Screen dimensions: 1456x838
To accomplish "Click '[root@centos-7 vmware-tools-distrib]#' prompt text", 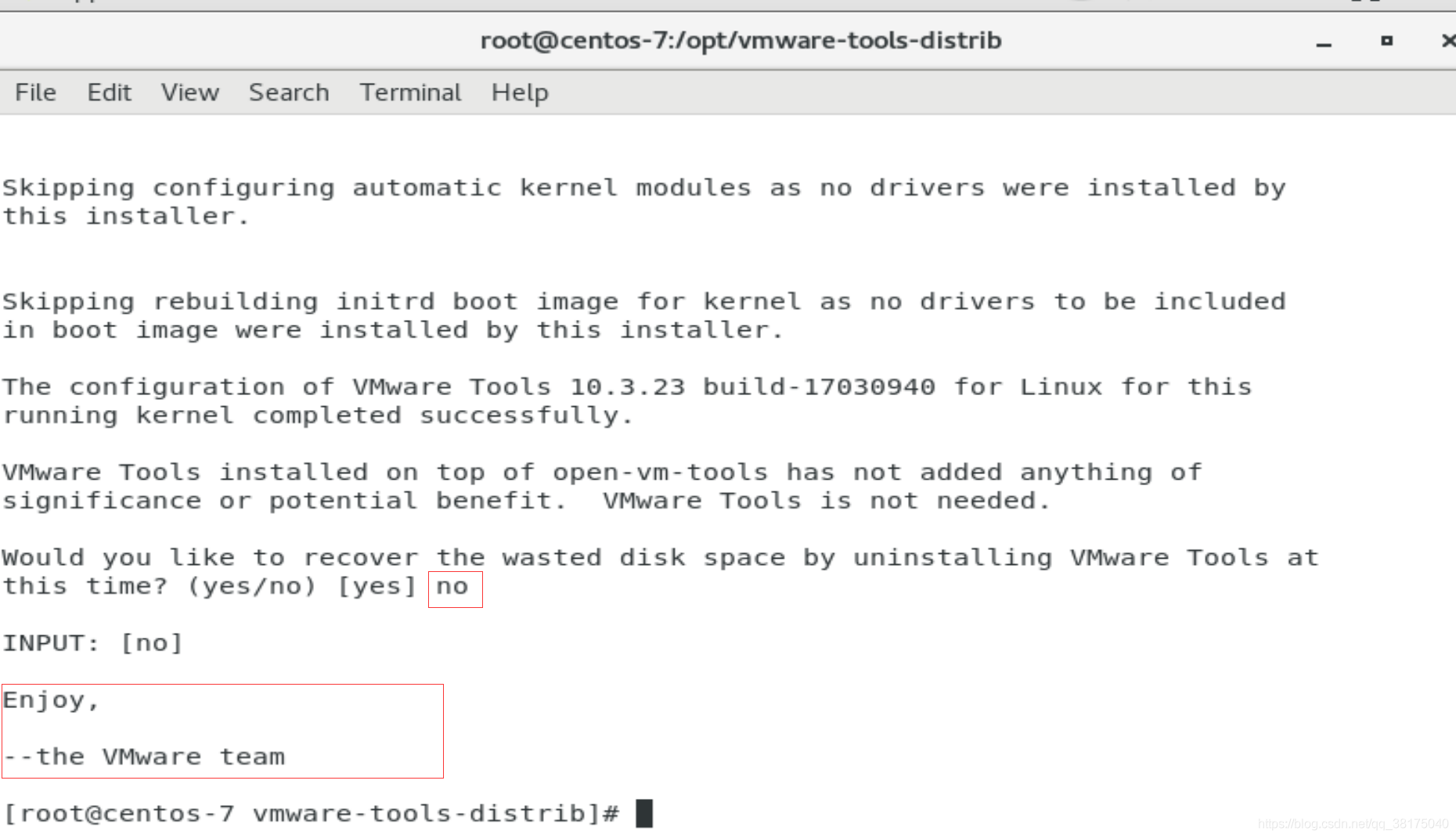I will [312, 814].
